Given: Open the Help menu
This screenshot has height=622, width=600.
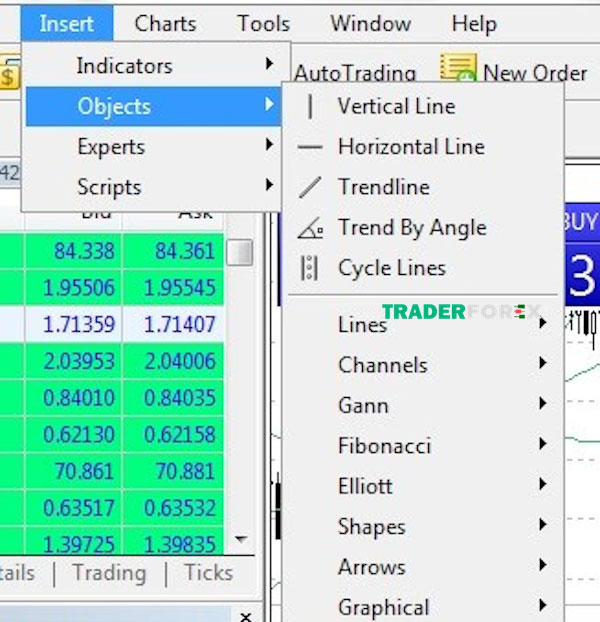Looking at the screenshot, I should coord(474,24).
